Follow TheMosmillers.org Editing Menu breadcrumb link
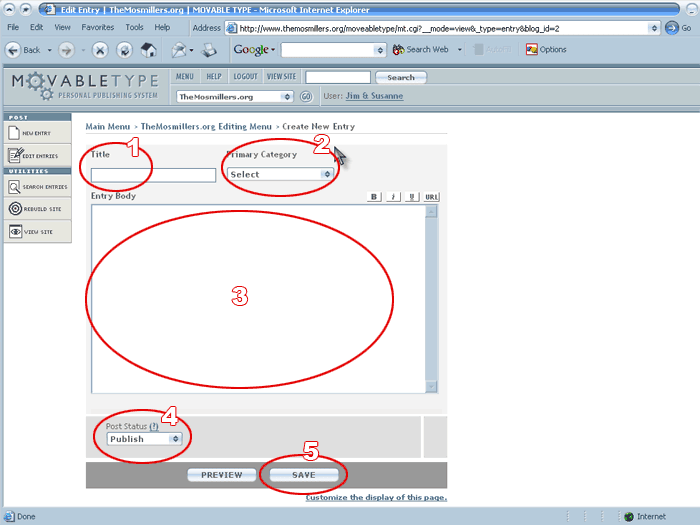Viewport: 700px width, 525px height. (206, 126)
